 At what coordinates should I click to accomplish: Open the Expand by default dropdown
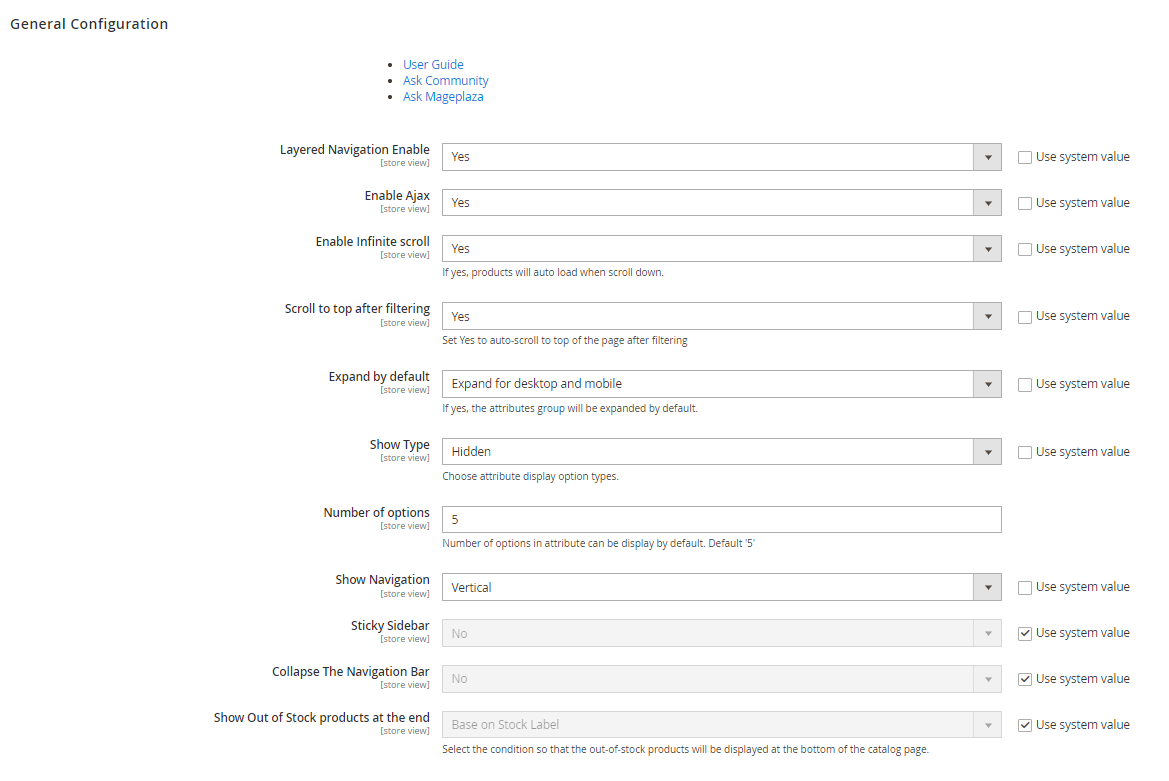721,384
